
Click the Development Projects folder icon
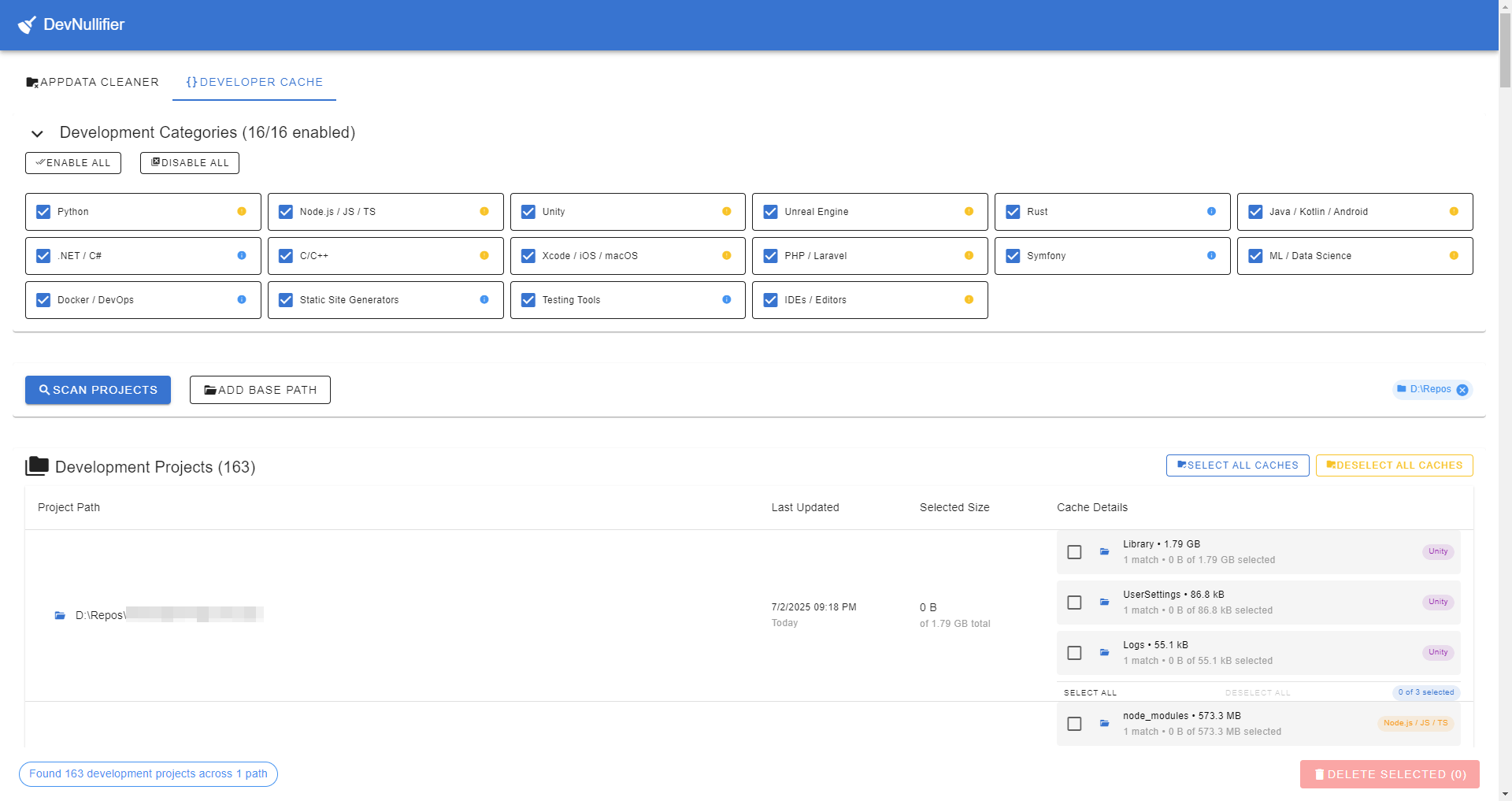(37, 466)
